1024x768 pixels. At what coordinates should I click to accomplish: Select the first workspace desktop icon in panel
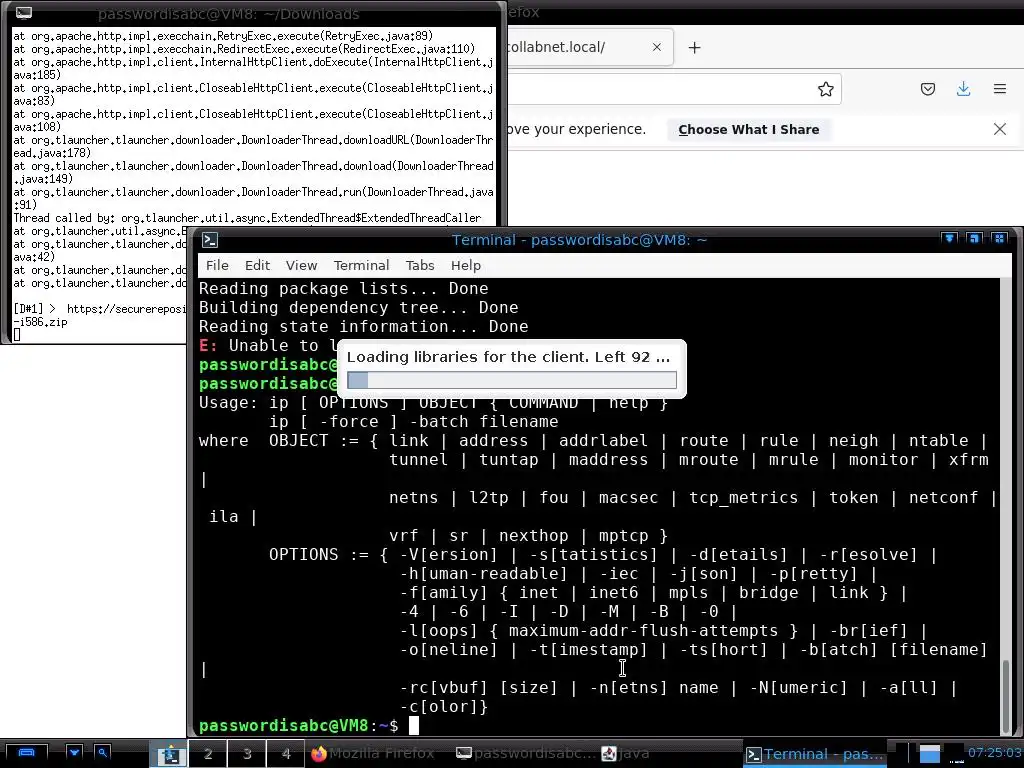coord(169,754)
